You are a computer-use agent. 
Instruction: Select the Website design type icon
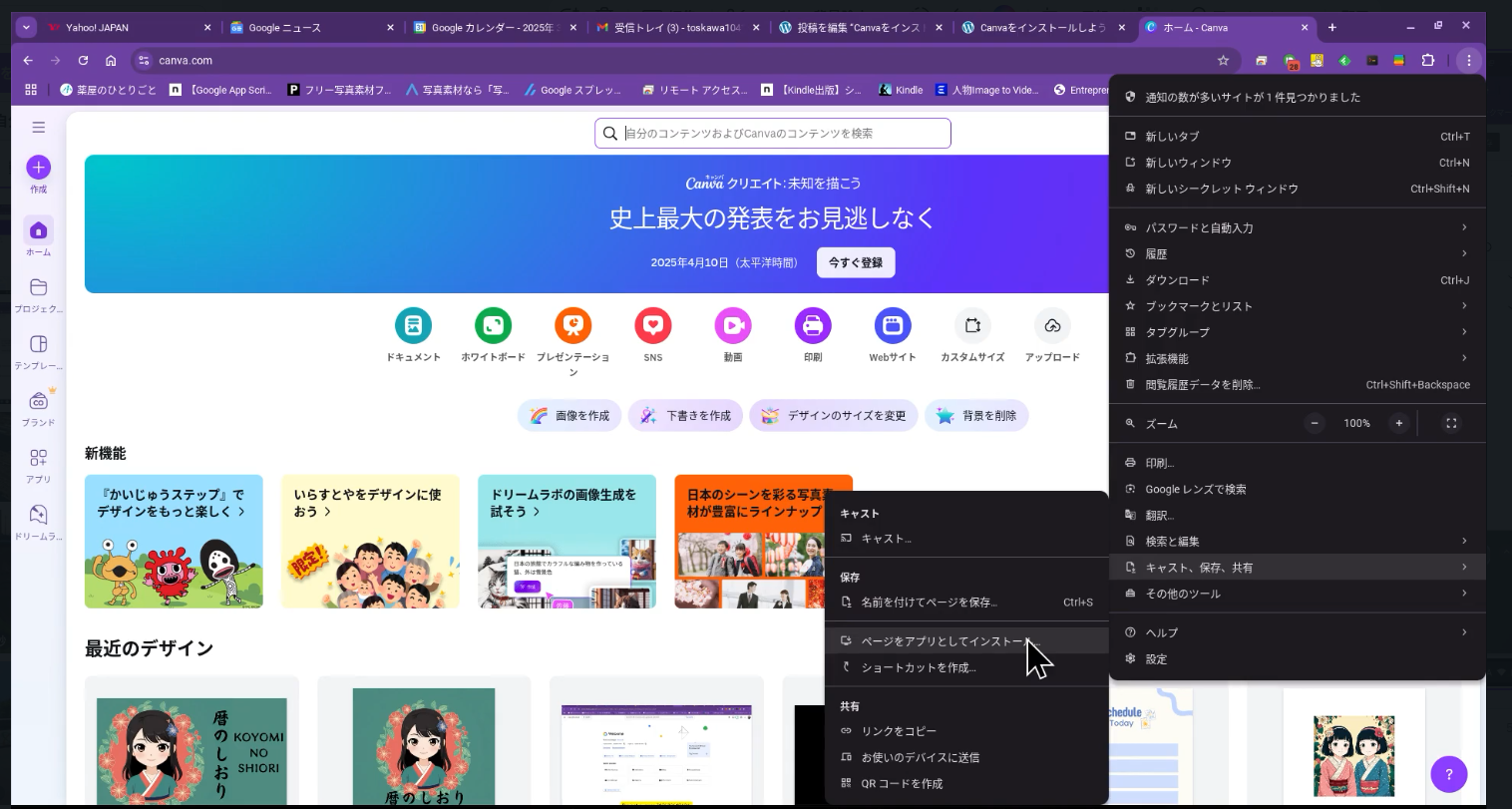[x=892, y=325]
